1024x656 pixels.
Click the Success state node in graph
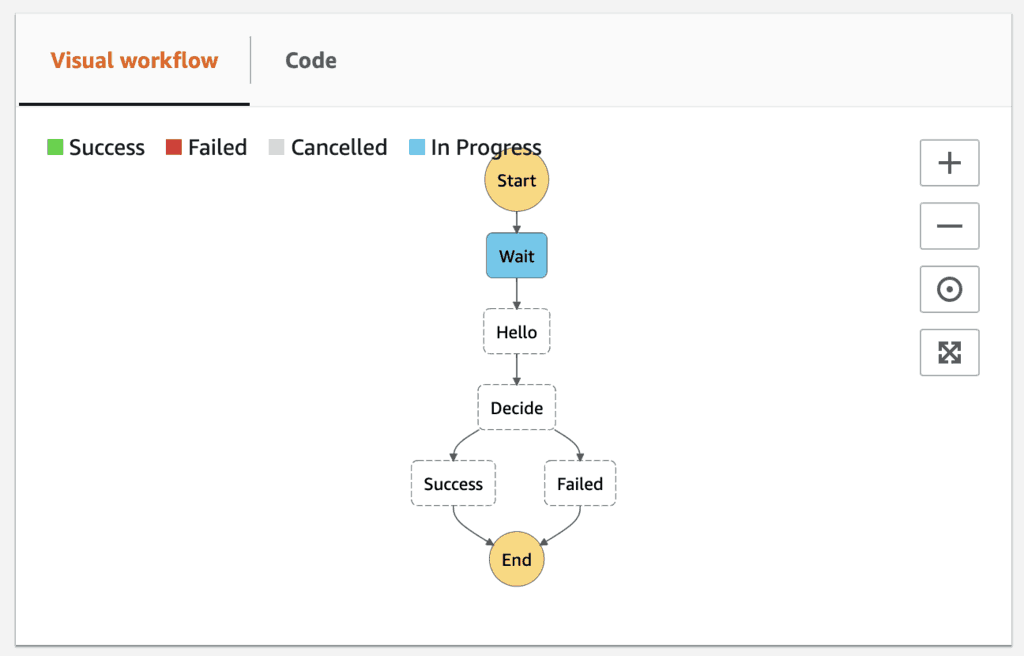[453, 484]
